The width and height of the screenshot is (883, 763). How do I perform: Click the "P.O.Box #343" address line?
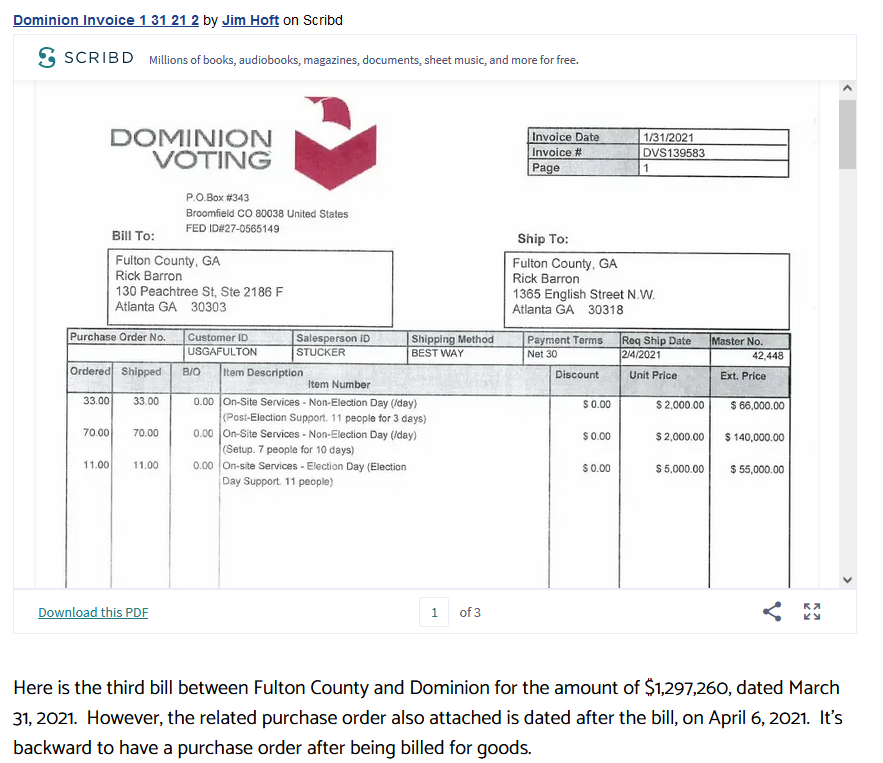click(x=217, y=198)
